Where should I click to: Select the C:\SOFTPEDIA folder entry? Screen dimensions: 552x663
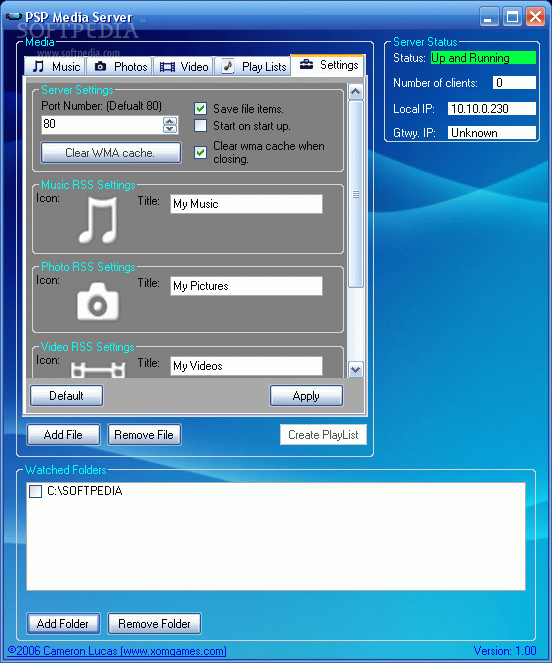coord(85,491)
